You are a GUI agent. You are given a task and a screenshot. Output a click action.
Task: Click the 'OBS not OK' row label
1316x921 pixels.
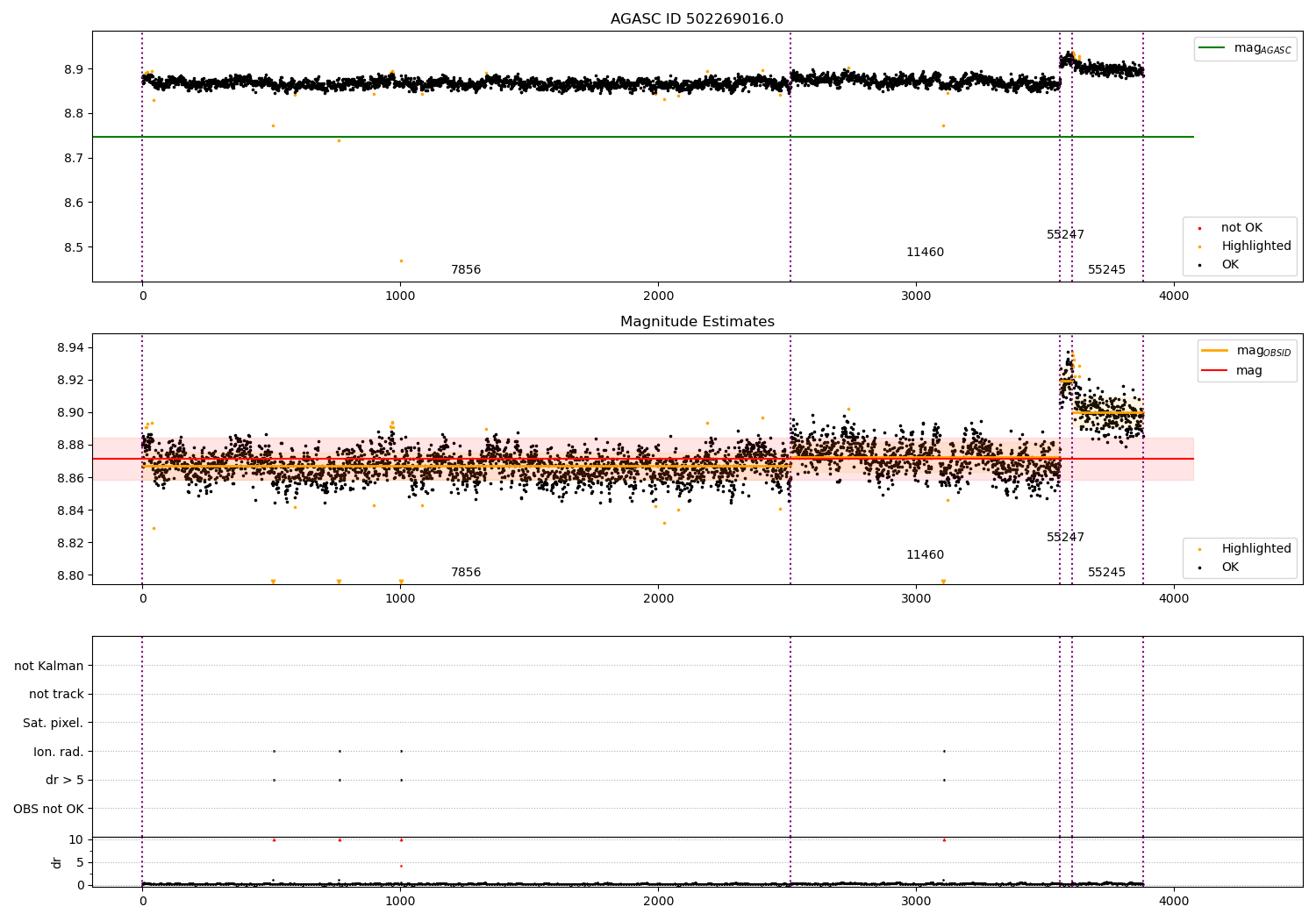pos(48,809)
